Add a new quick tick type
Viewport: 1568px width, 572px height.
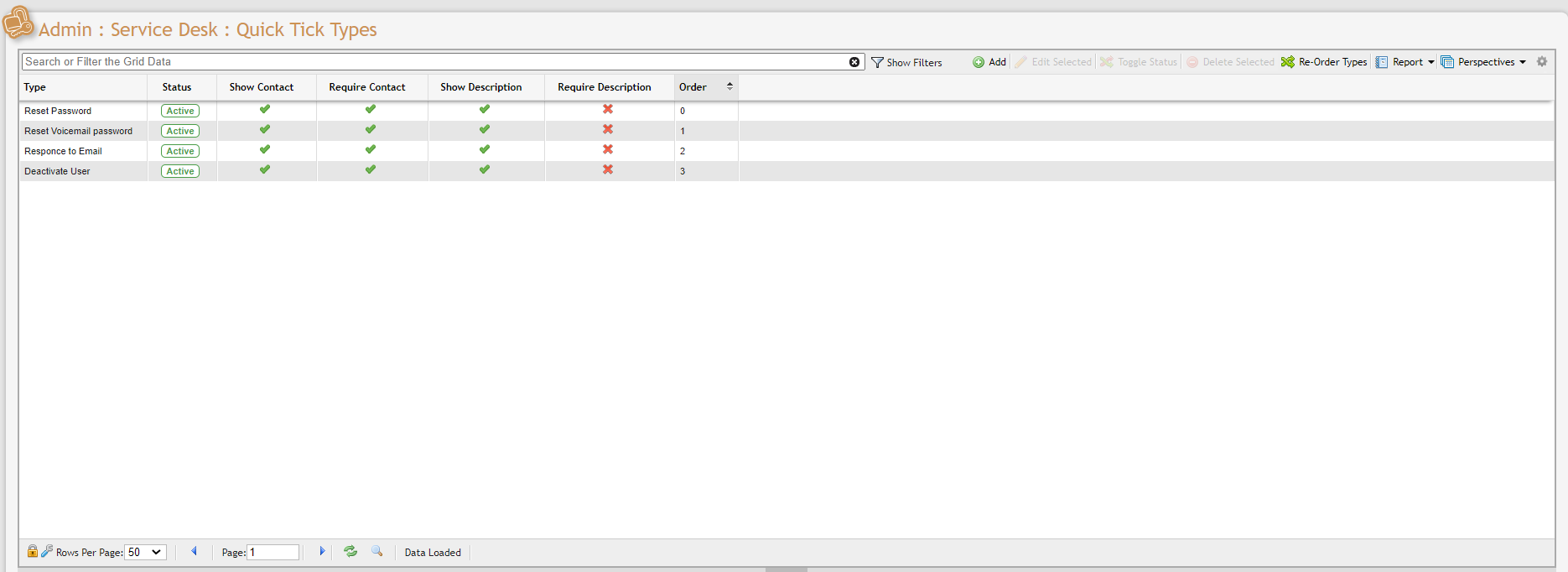pyautogui.click(x=989, y=62)
